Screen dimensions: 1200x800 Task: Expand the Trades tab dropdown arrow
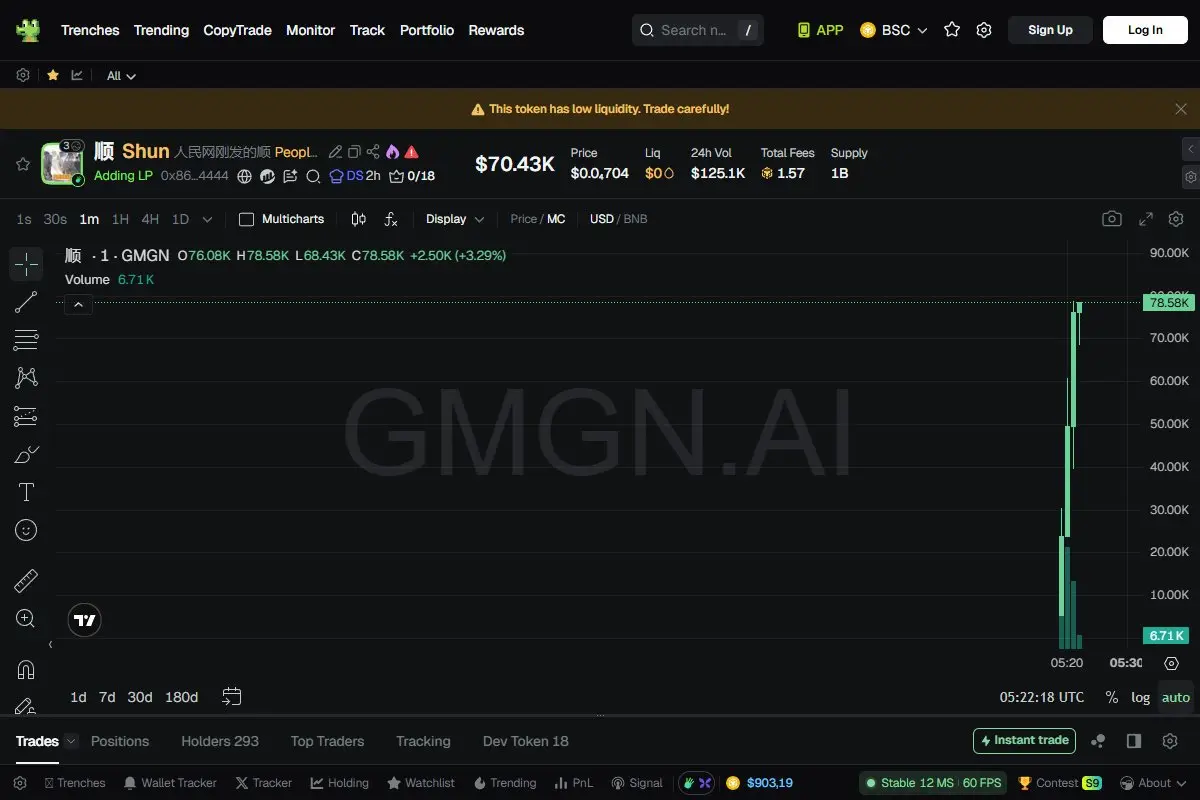[x=71, y=741]
